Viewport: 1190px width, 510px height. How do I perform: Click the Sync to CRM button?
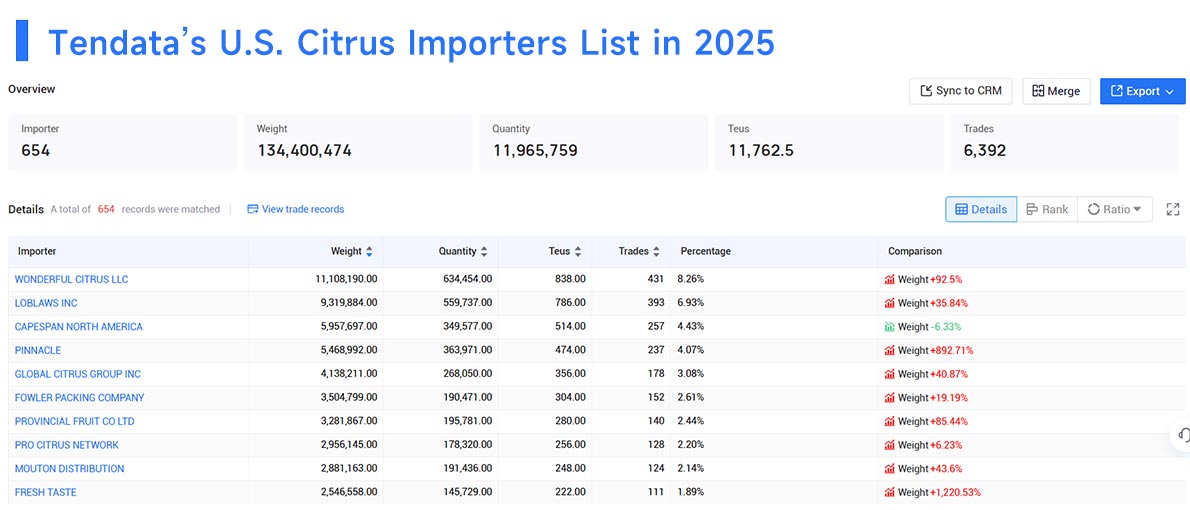961,91
